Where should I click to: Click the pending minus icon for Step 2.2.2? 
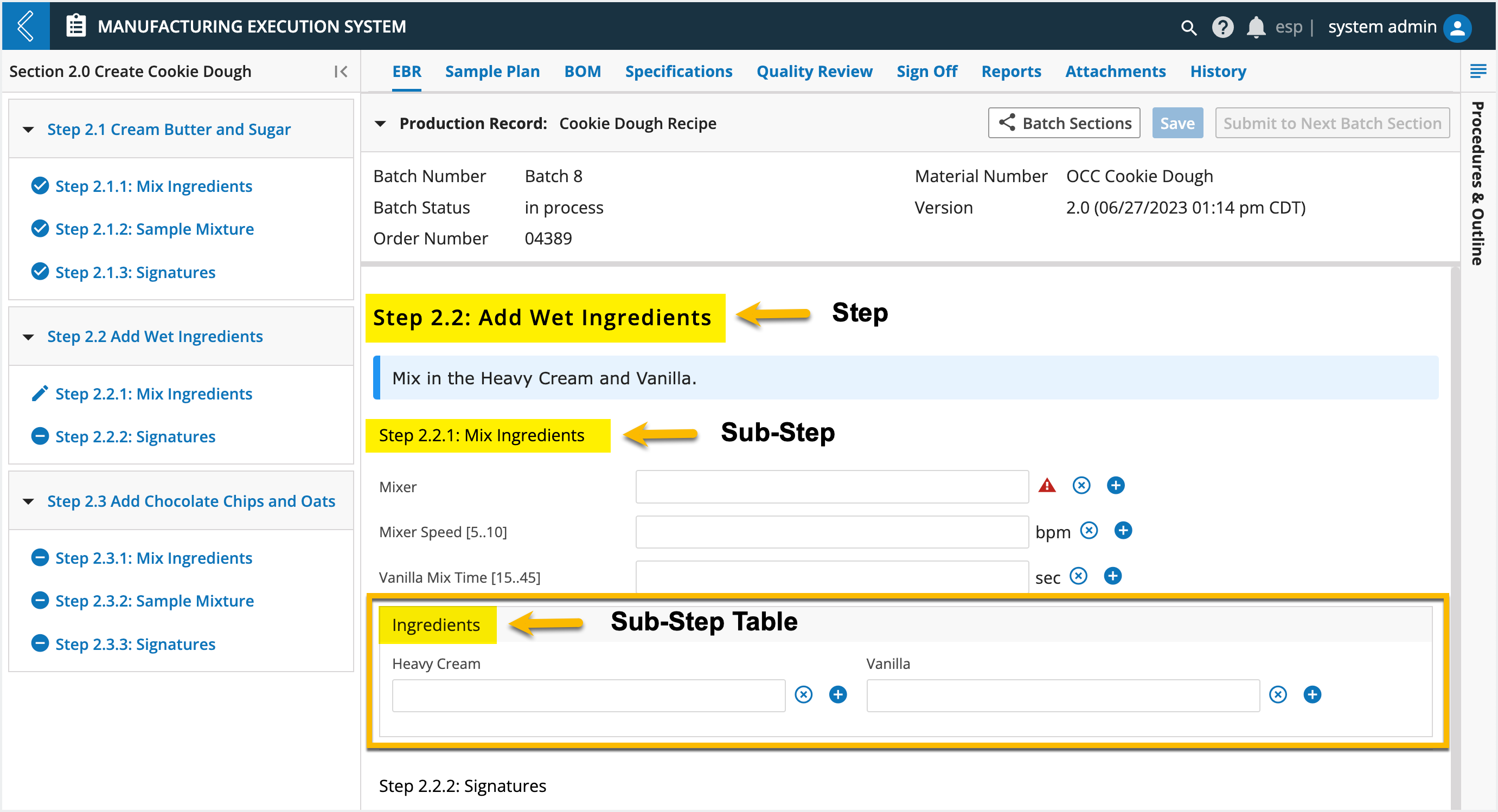(x=40, y=436)
